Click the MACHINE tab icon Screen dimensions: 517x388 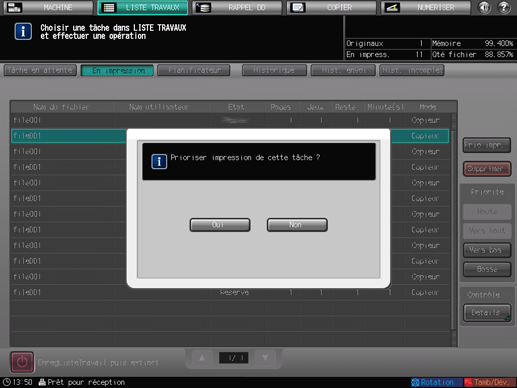(14, 7)
